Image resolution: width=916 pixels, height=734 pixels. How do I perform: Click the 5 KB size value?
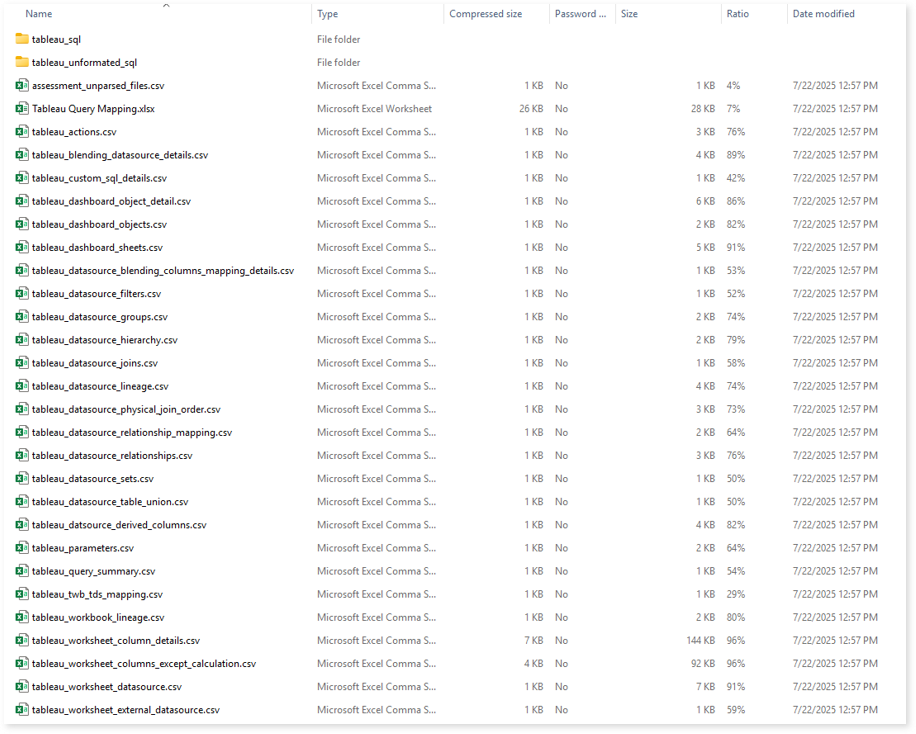pyautogui.click(x=705, y=247)
